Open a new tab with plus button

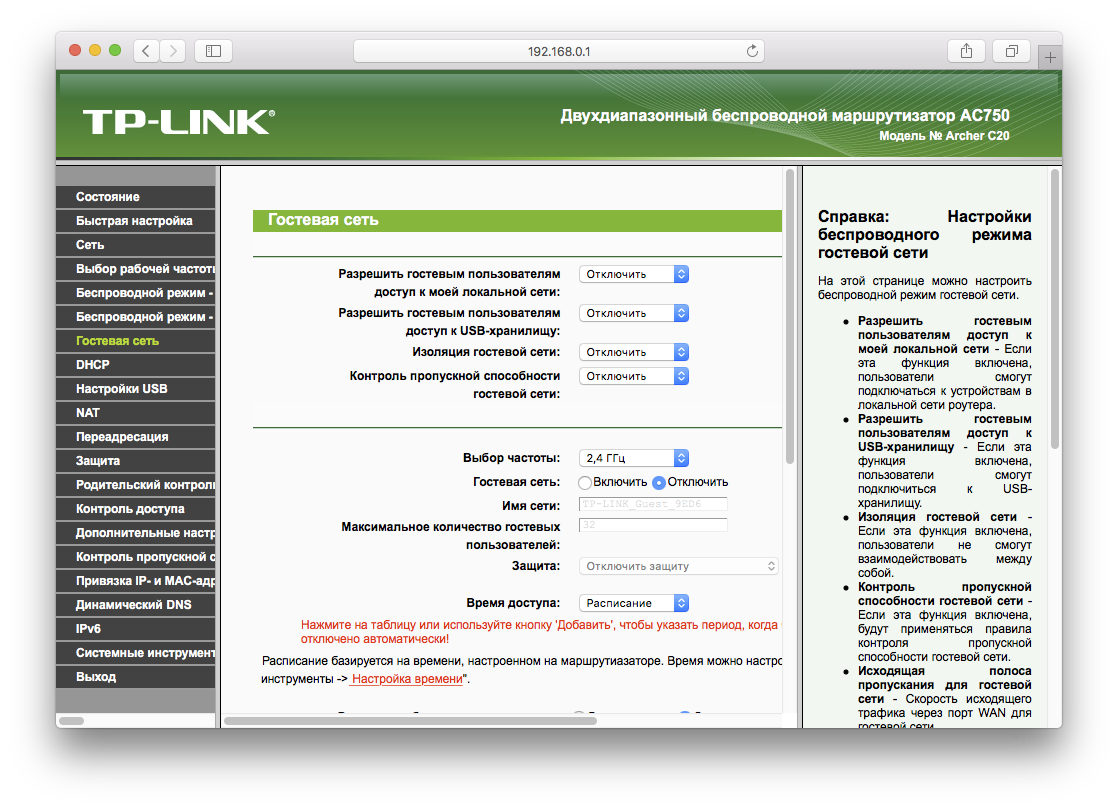point(1050,57)
